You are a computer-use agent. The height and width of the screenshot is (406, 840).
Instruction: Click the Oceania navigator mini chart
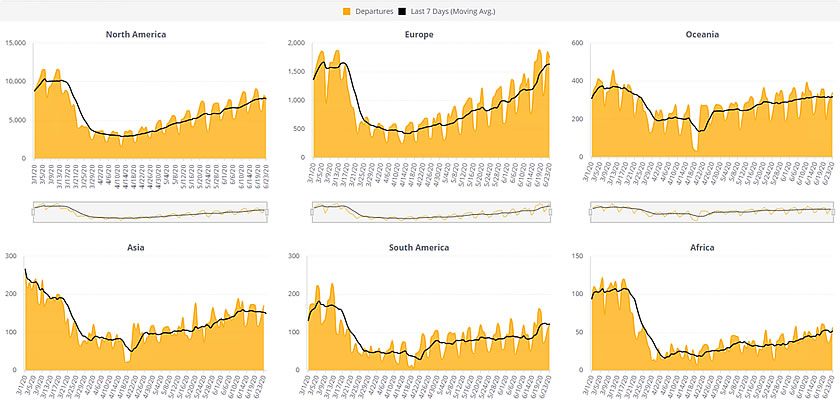click(711, 212)
